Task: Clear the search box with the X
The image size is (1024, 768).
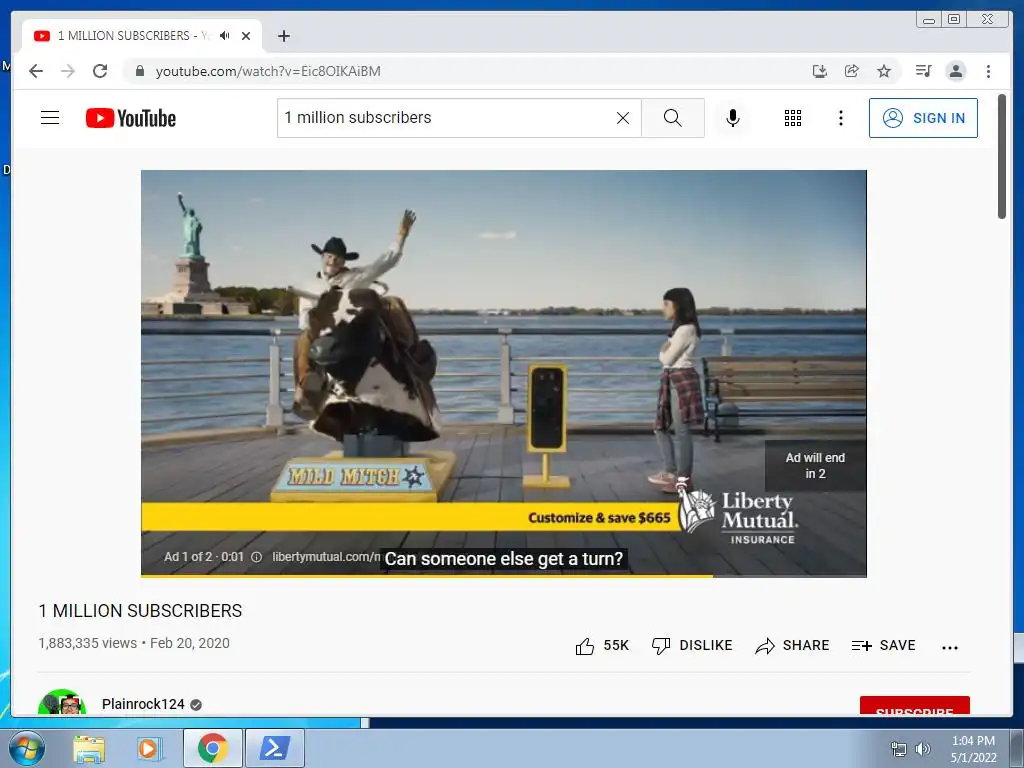Action: (x=623, y=118)
